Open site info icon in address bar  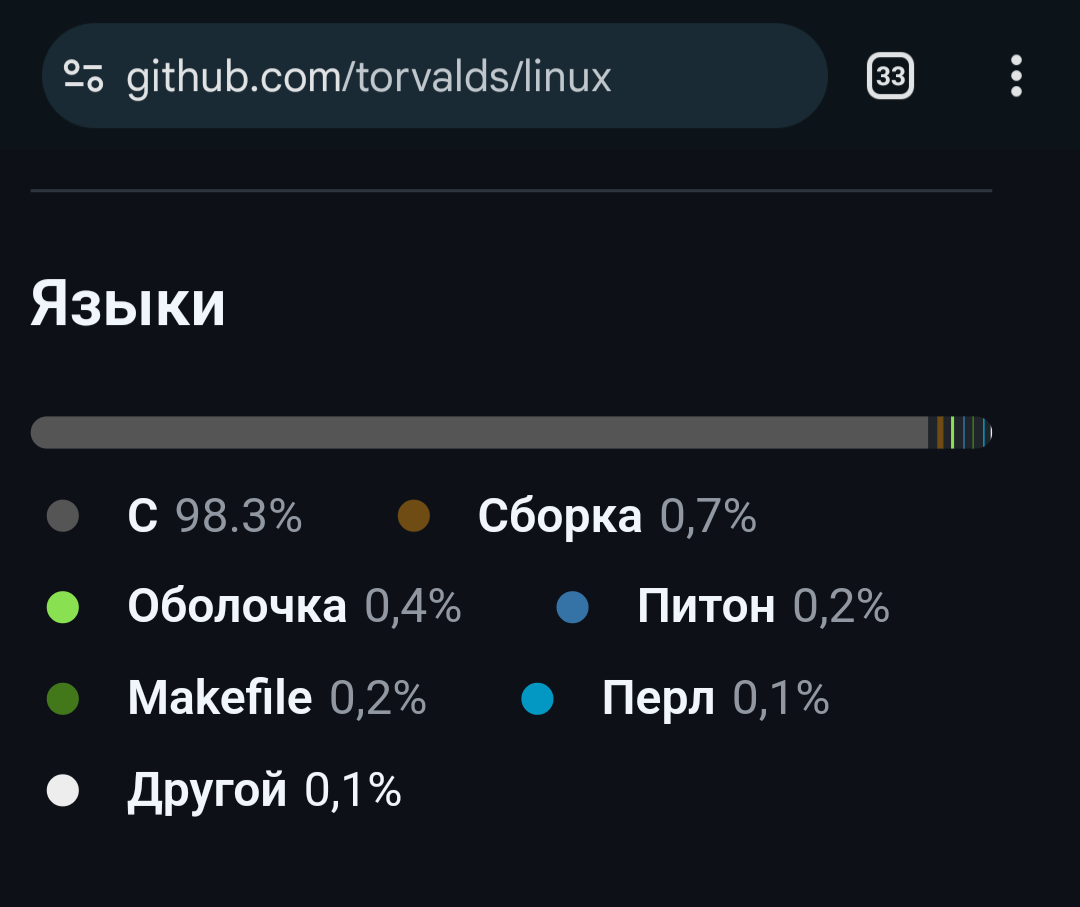point(84,76)
